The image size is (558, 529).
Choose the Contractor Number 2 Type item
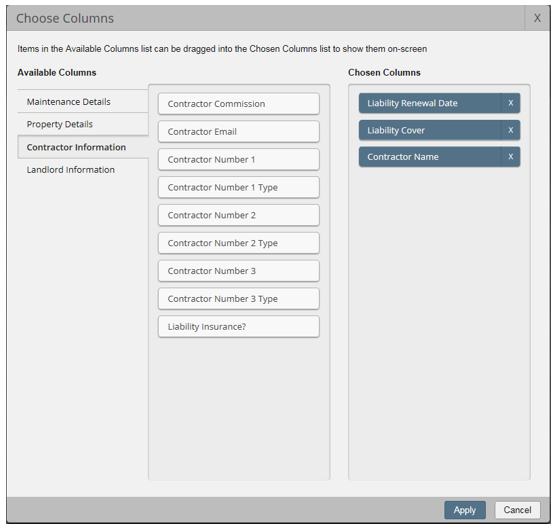(x=239, y=243)
